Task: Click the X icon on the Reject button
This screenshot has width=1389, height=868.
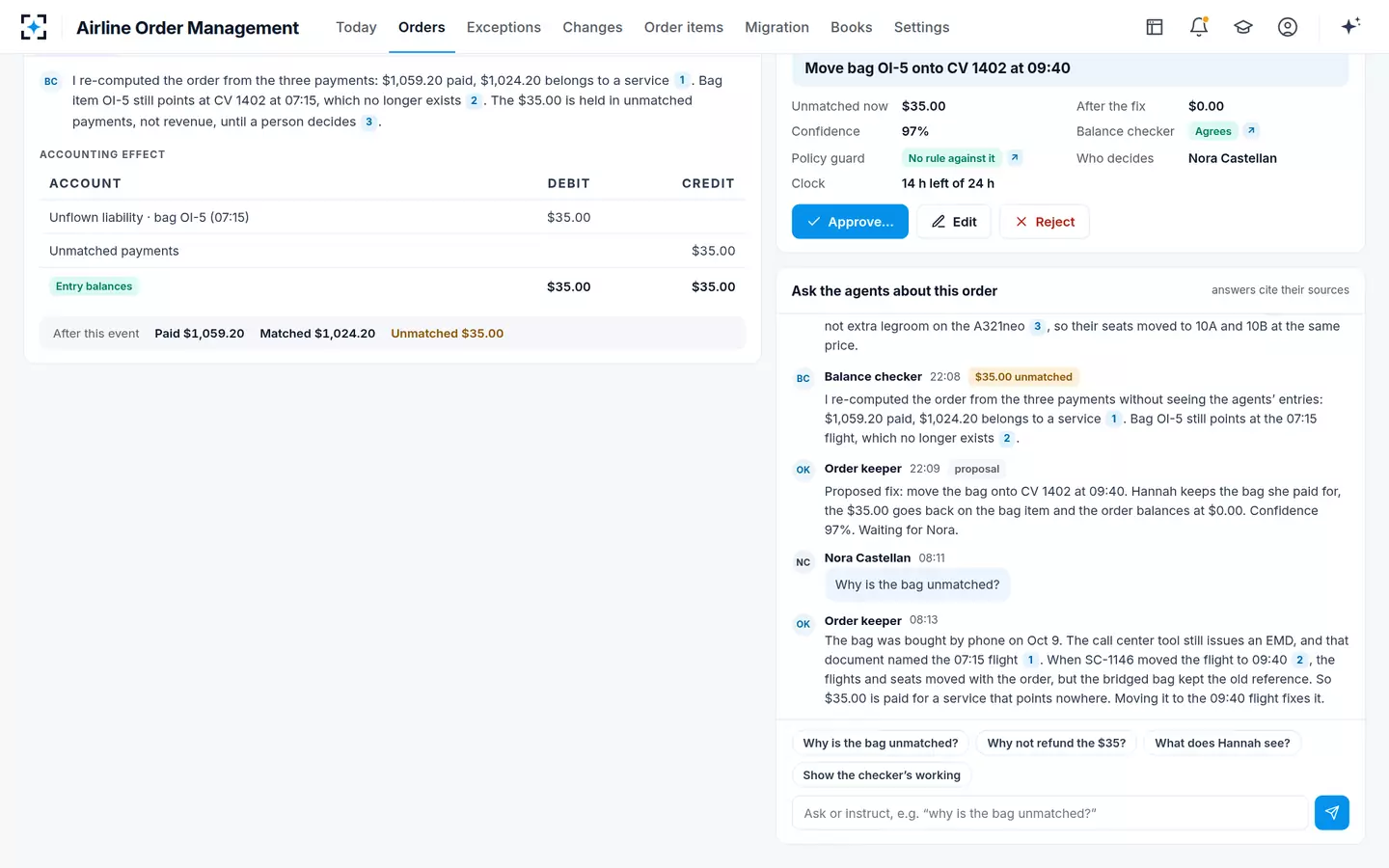Action: [1021, 222]
